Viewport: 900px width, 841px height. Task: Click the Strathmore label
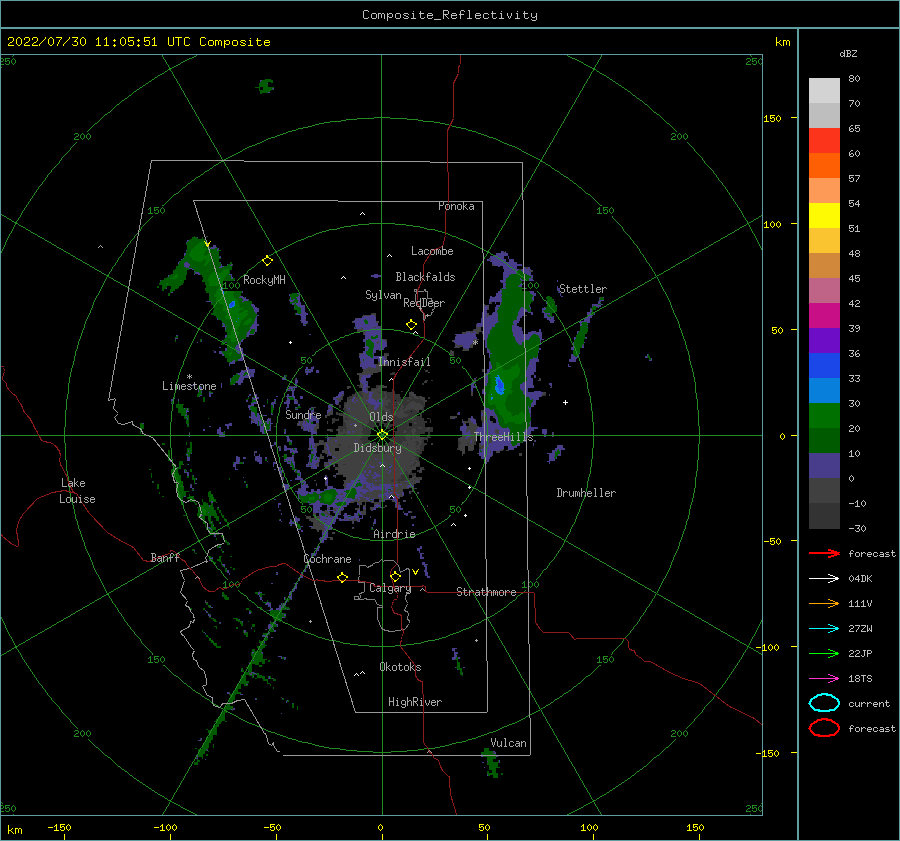(486, 592)
